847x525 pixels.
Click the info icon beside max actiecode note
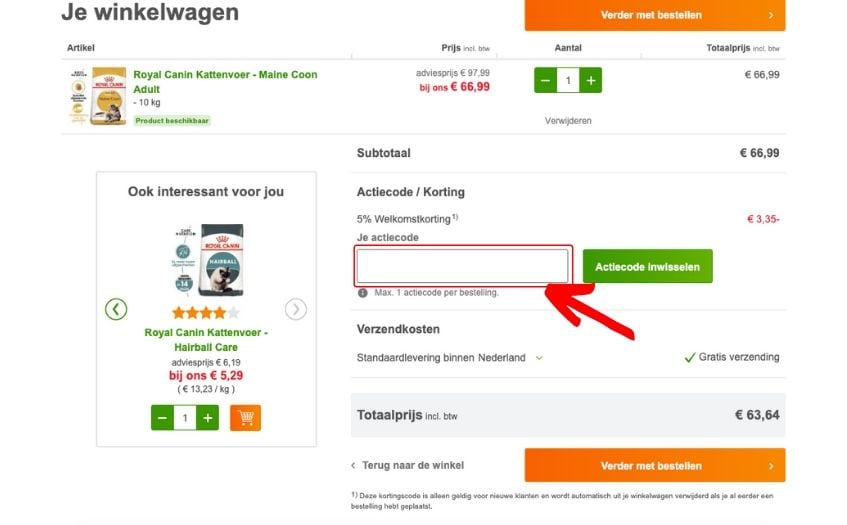click(x=362, y=293)
